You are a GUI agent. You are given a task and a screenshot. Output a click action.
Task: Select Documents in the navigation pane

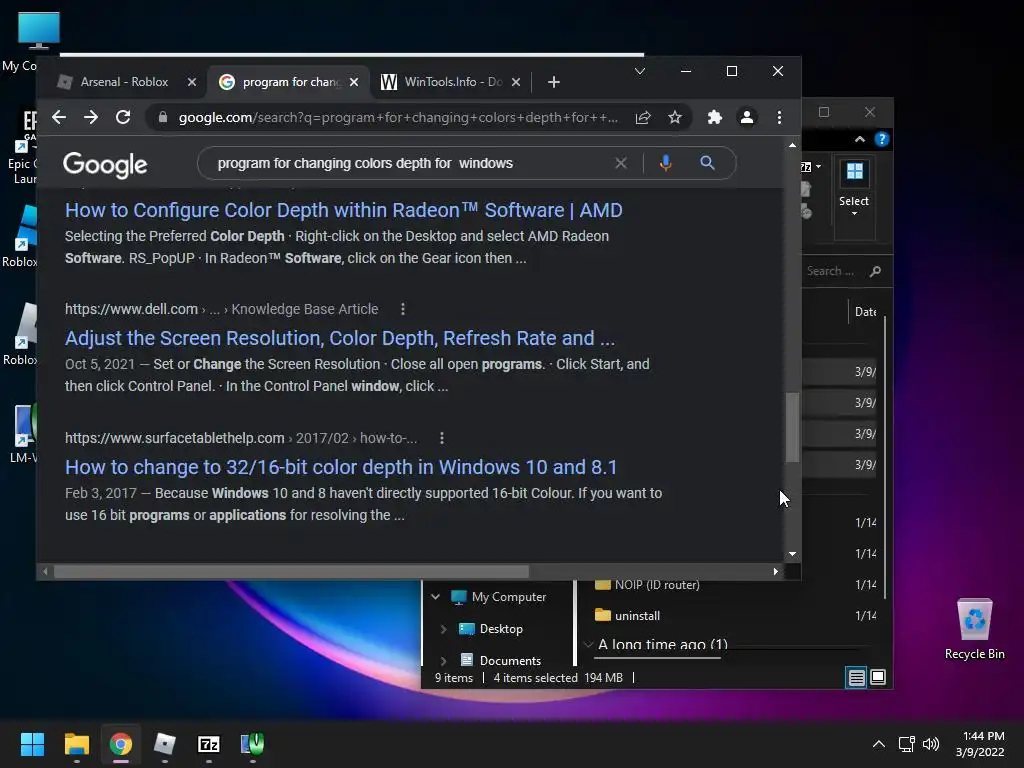[510, 661]
